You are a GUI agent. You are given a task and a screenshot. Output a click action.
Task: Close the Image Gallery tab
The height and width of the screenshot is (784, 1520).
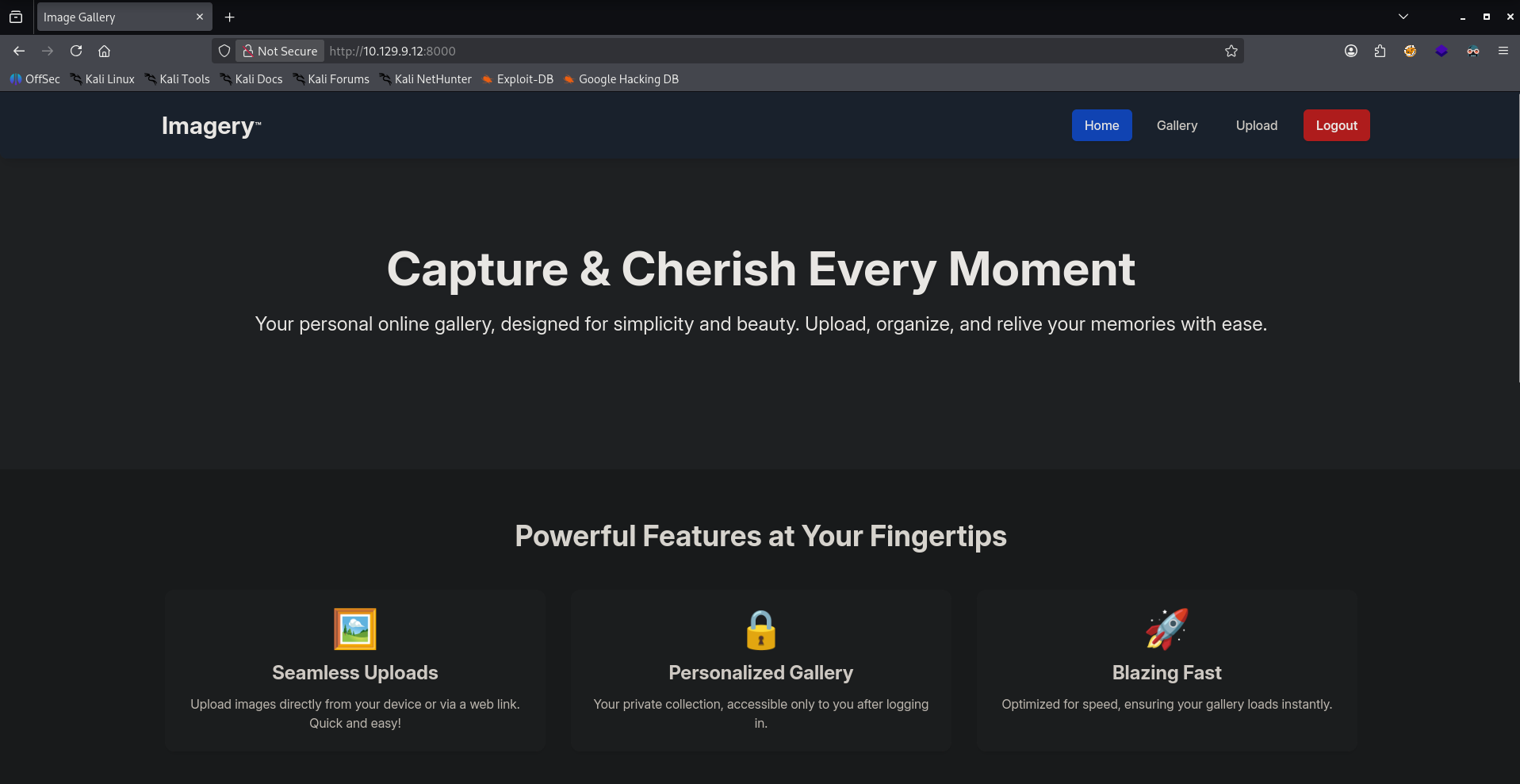click(200, 17)
